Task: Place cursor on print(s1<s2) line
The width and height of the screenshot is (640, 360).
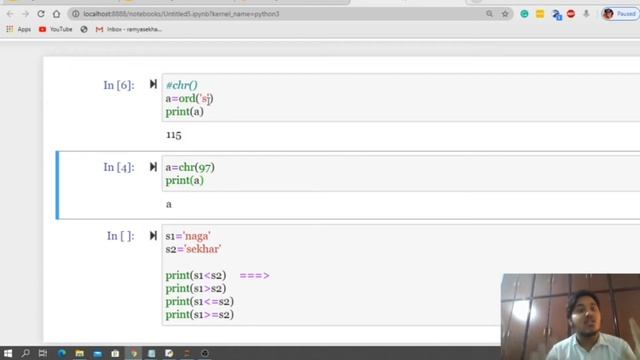Action: [196, 276]
